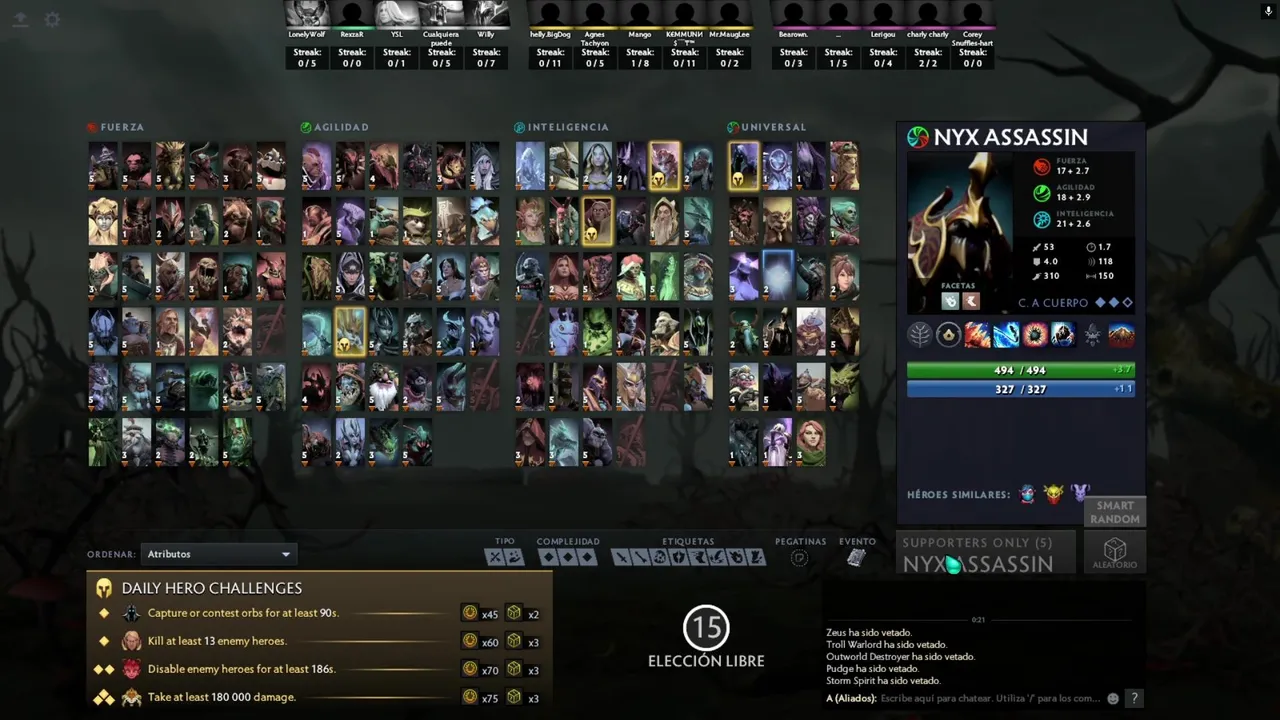Select 'Disable enemy heroes for at least 186s' challenge

[x=320, y=669]
